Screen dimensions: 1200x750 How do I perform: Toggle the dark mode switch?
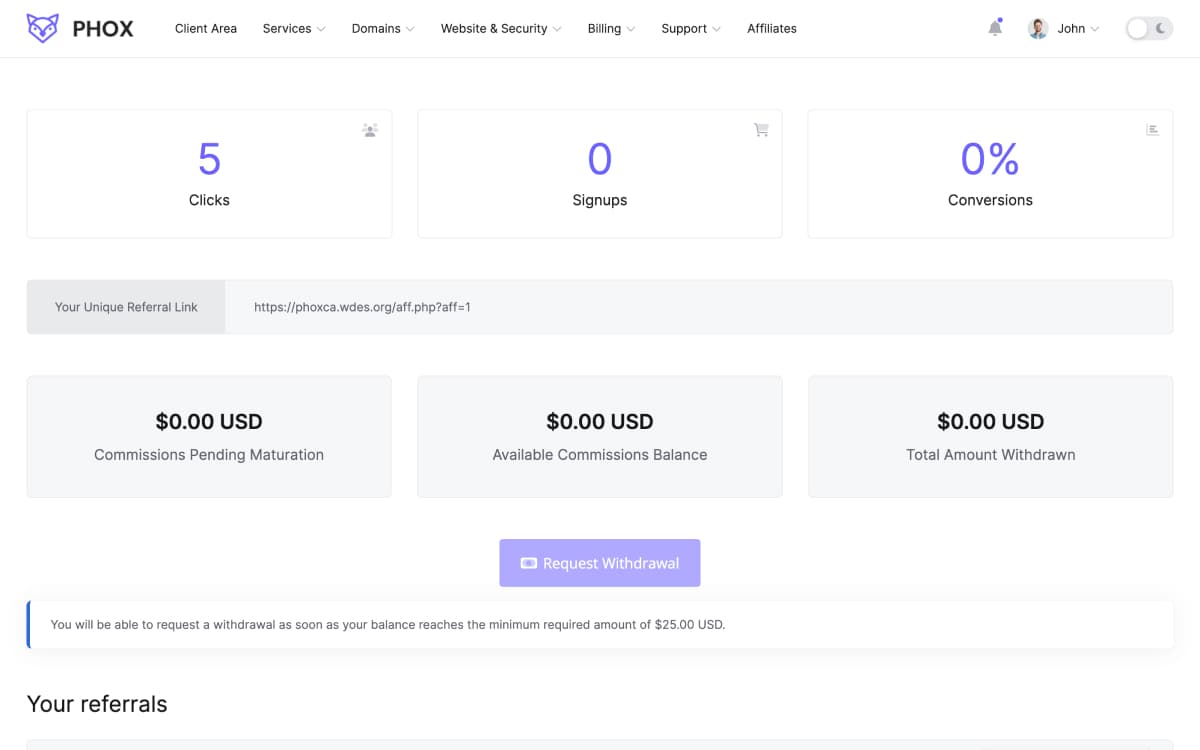coord(1149,29)
